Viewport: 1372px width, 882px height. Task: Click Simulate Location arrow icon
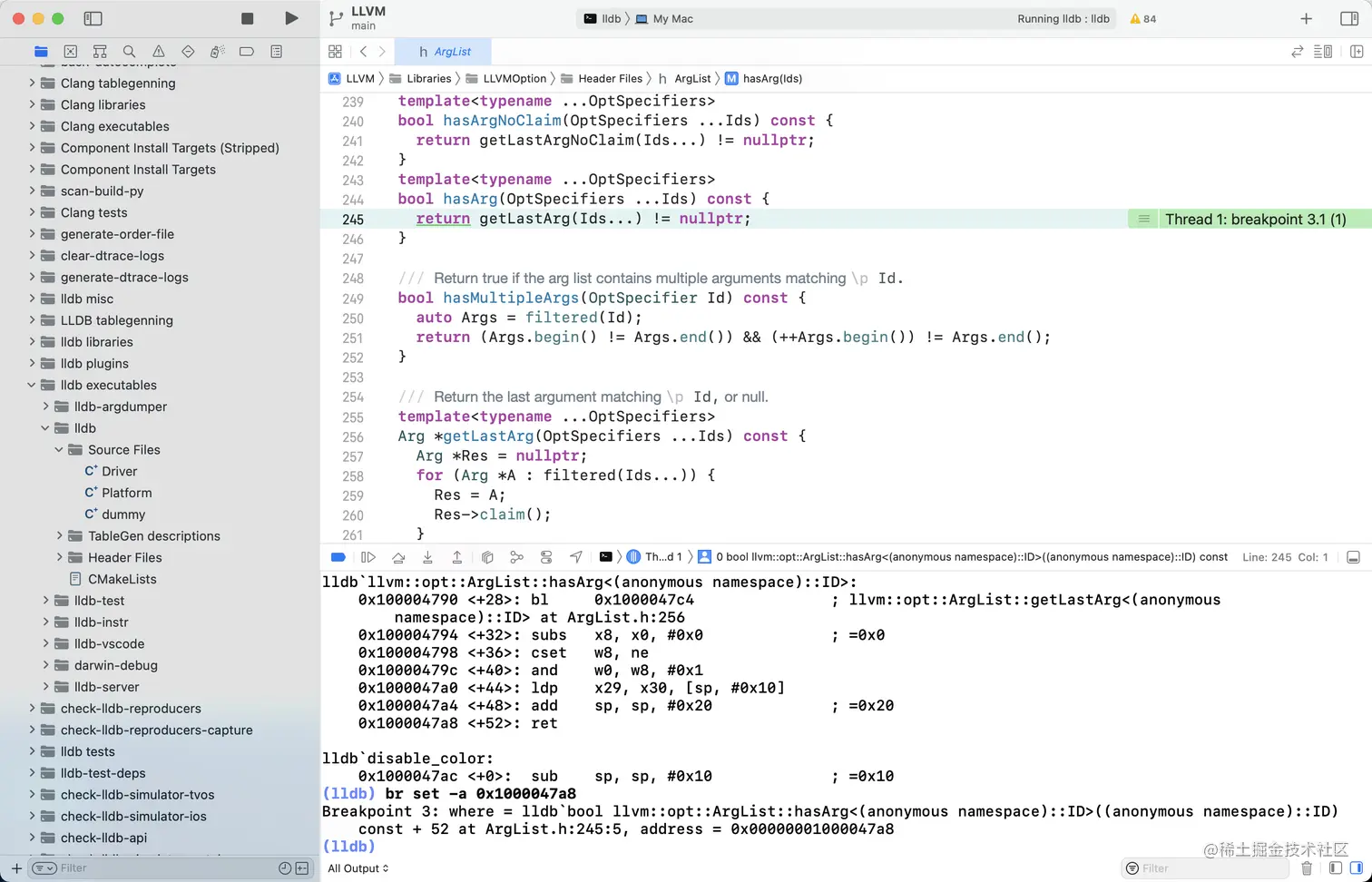point(576,557)
